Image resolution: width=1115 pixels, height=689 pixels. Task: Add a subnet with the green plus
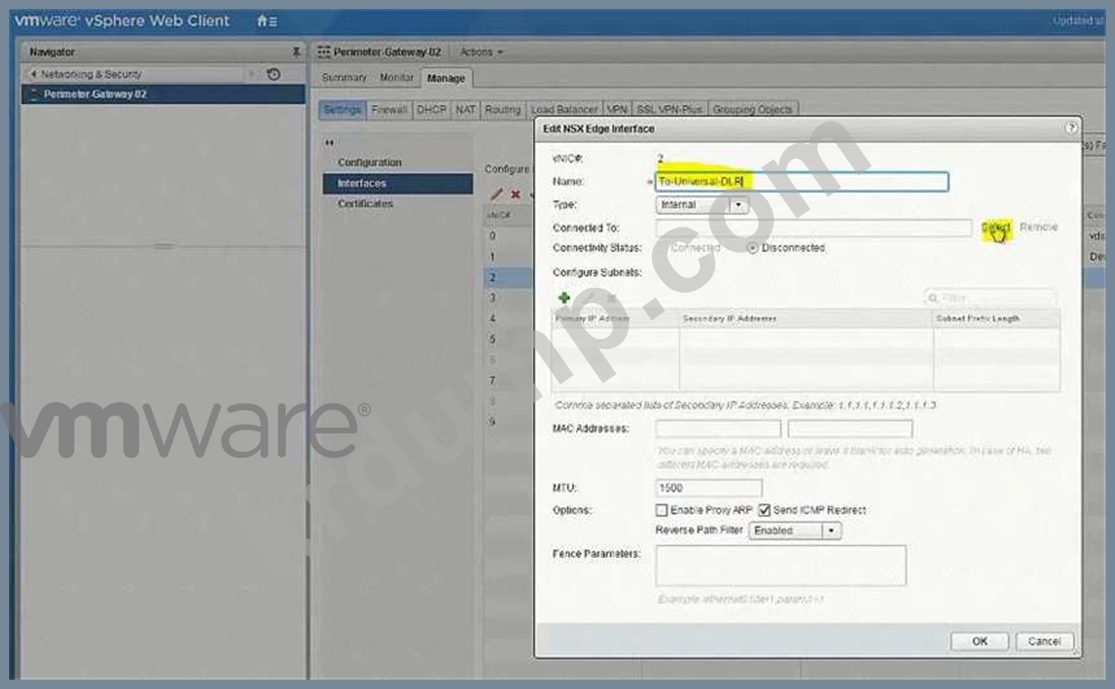pyautogui.click(x=565, y=298)
